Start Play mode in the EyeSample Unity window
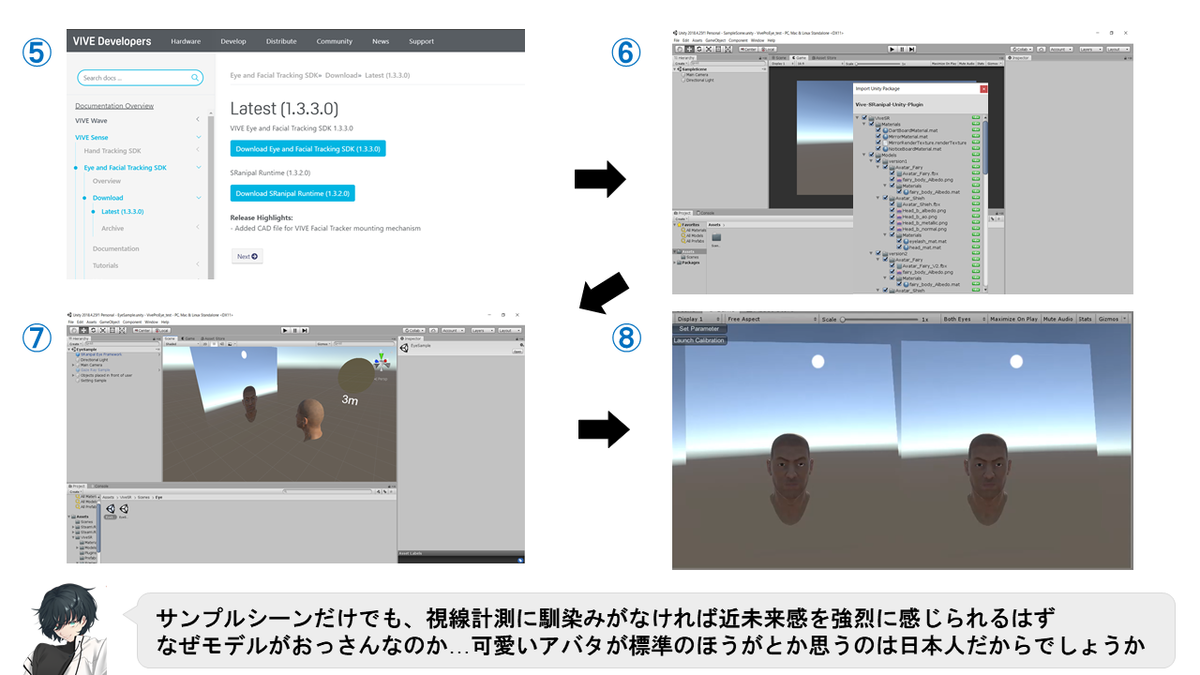The image size is (1200, 675). tap(285, 330)
